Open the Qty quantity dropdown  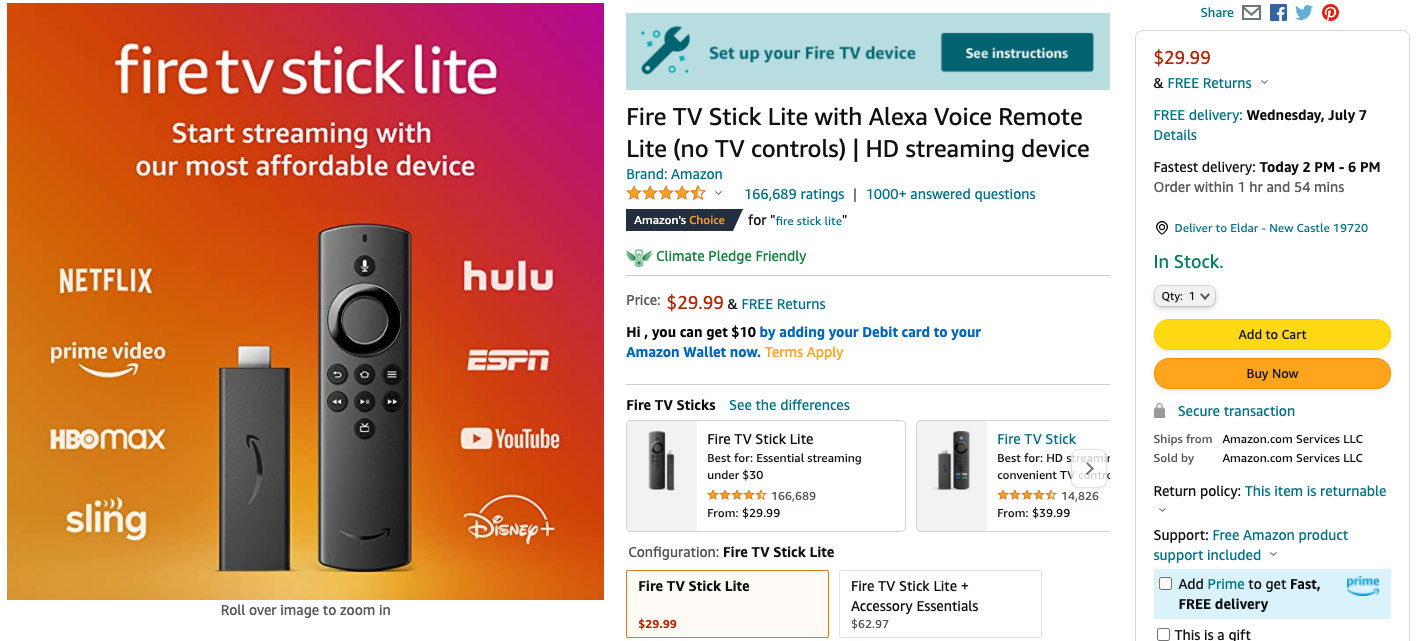tap(1185, 296)
